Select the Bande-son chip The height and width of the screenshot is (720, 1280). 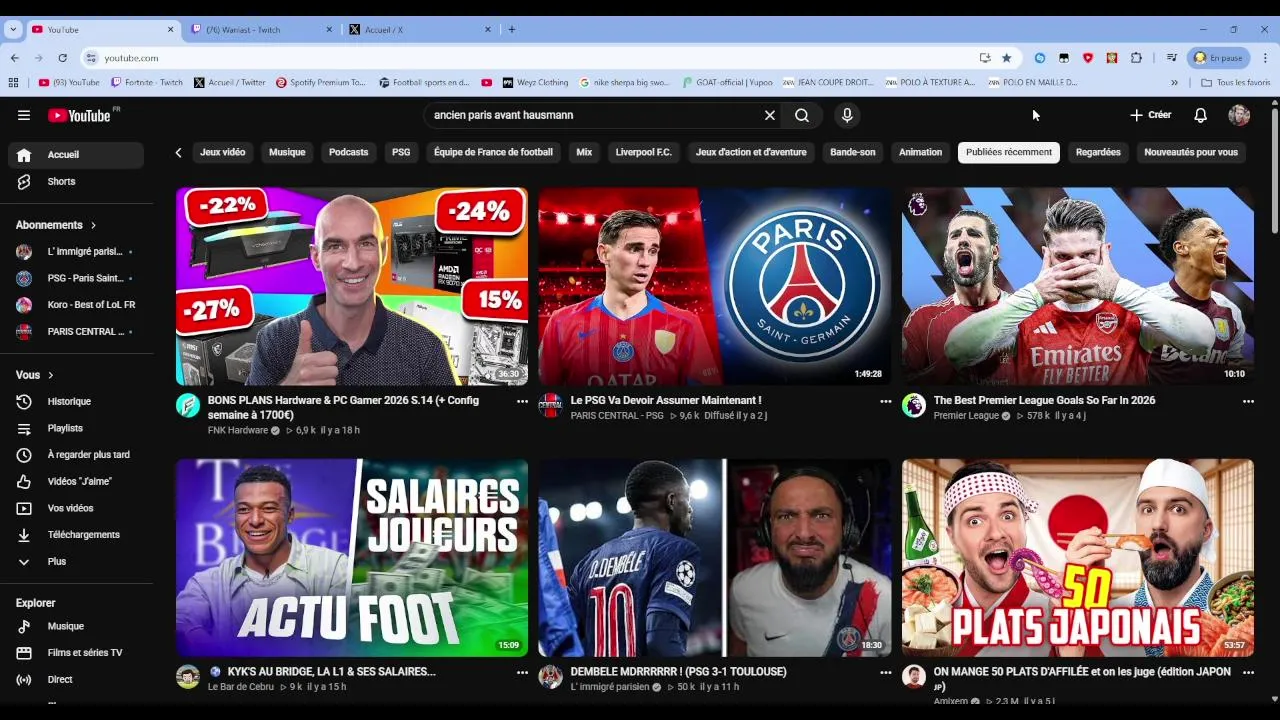tap(852, 153)
